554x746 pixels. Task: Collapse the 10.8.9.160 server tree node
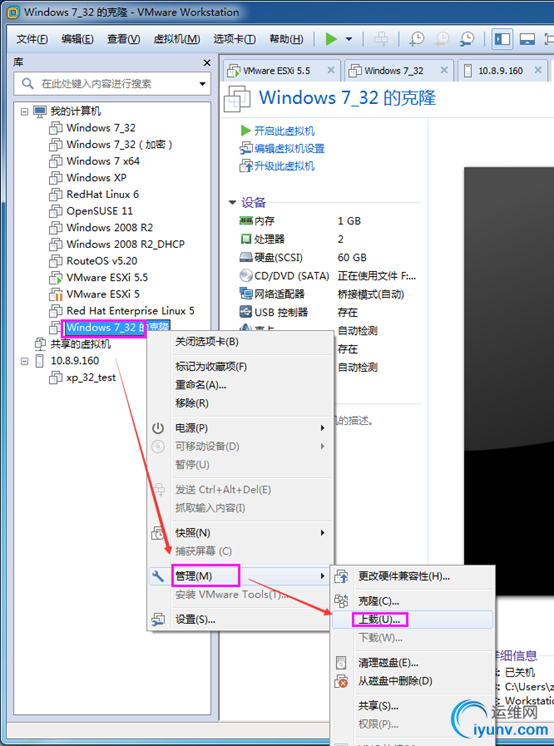click(x=24, y=361)
